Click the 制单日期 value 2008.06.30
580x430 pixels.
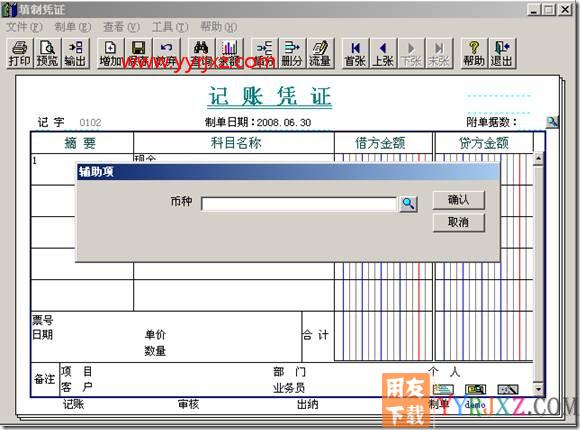(x=284, y=122)
